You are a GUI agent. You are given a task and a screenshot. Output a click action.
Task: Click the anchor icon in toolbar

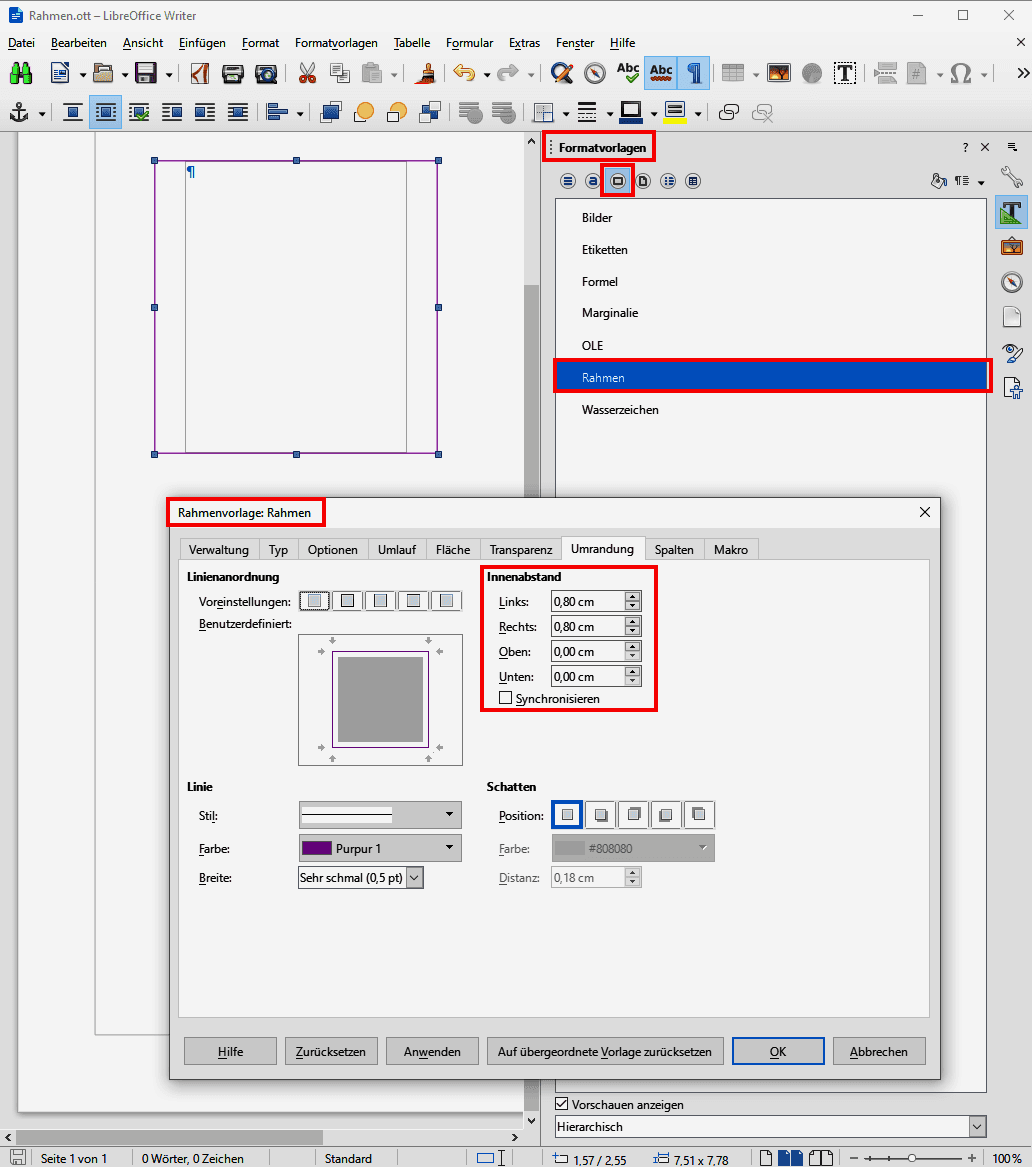(x=19, y=112)
